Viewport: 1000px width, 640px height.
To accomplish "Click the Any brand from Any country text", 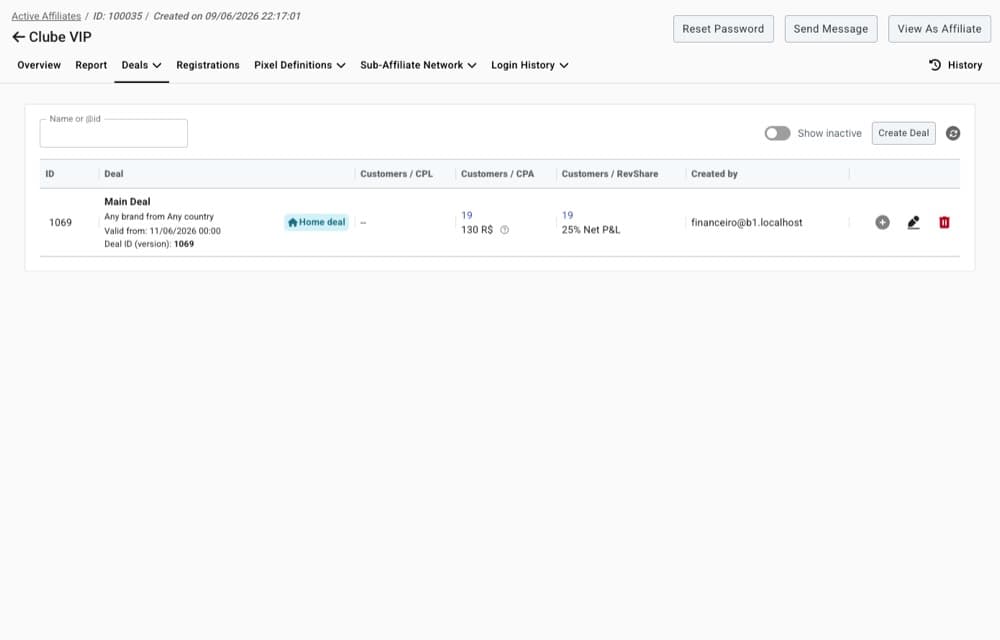I will [159, 217].
